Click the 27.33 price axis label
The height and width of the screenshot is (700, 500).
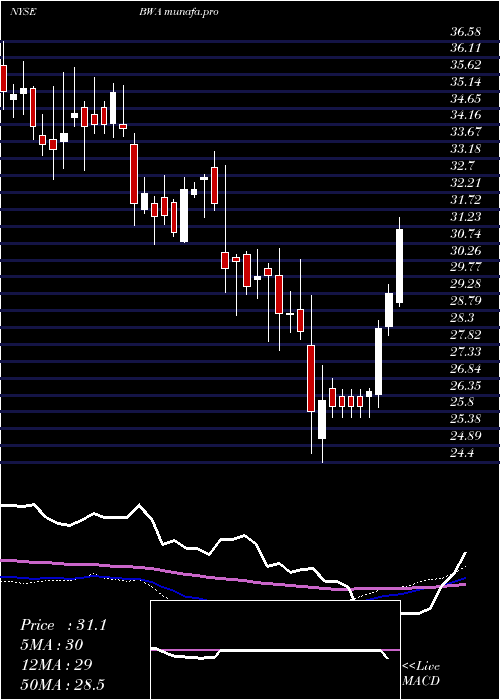pyautogui.click(x=465, y=352)
